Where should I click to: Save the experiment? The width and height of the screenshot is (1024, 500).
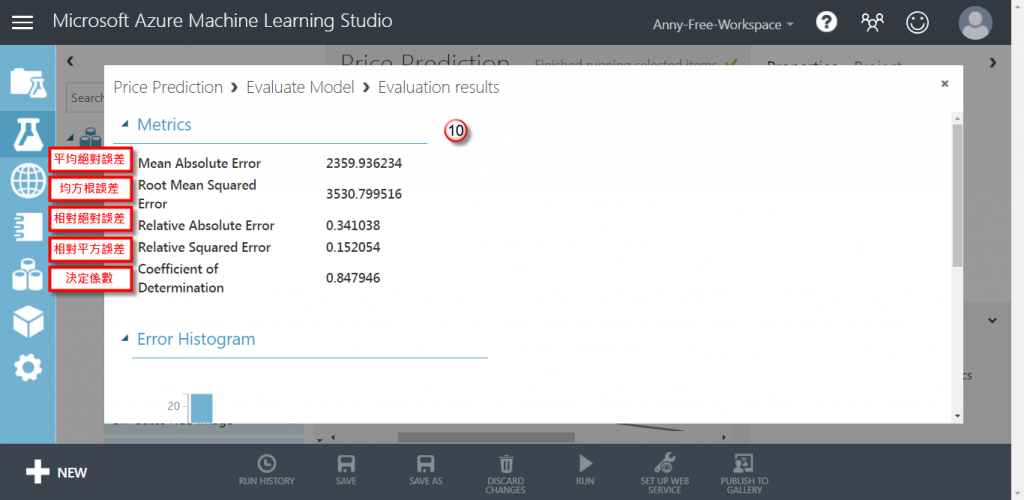(346, 471)
